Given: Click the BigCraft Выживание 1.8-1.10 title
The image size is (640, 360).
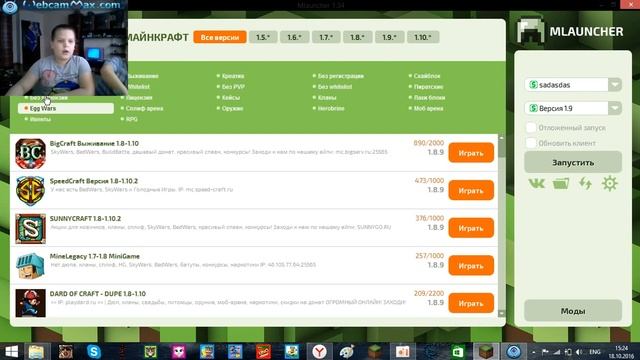Looking at the screenshot, I should (x=94, y=143).
